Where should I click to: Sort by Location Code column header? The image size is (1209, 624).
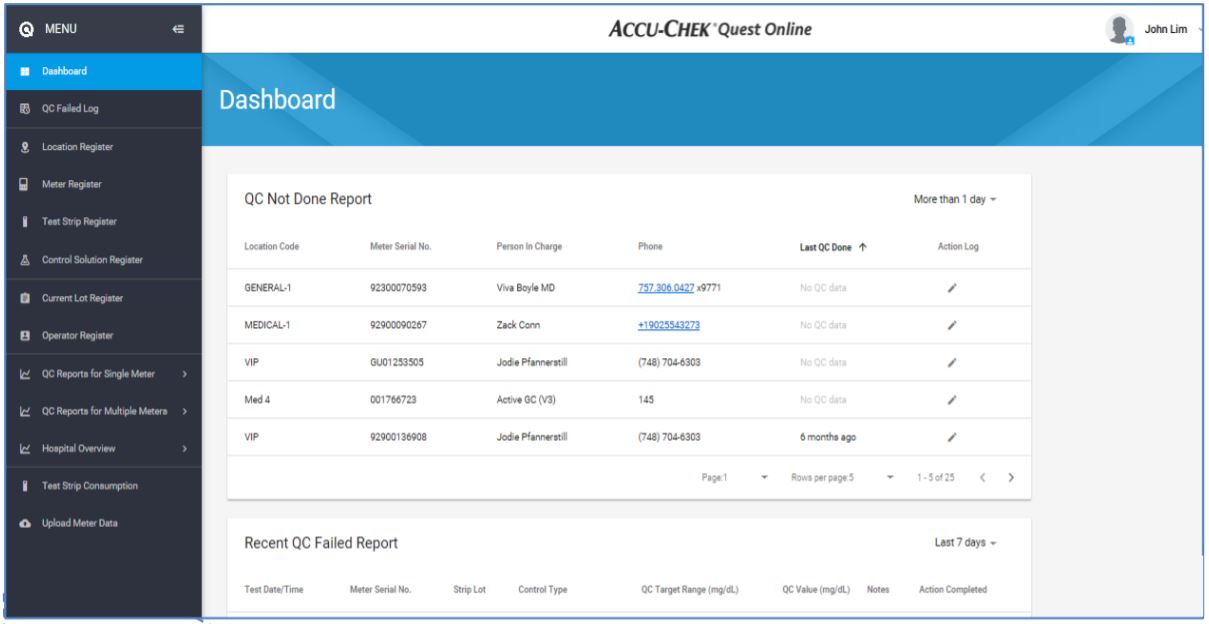[271, 246]
